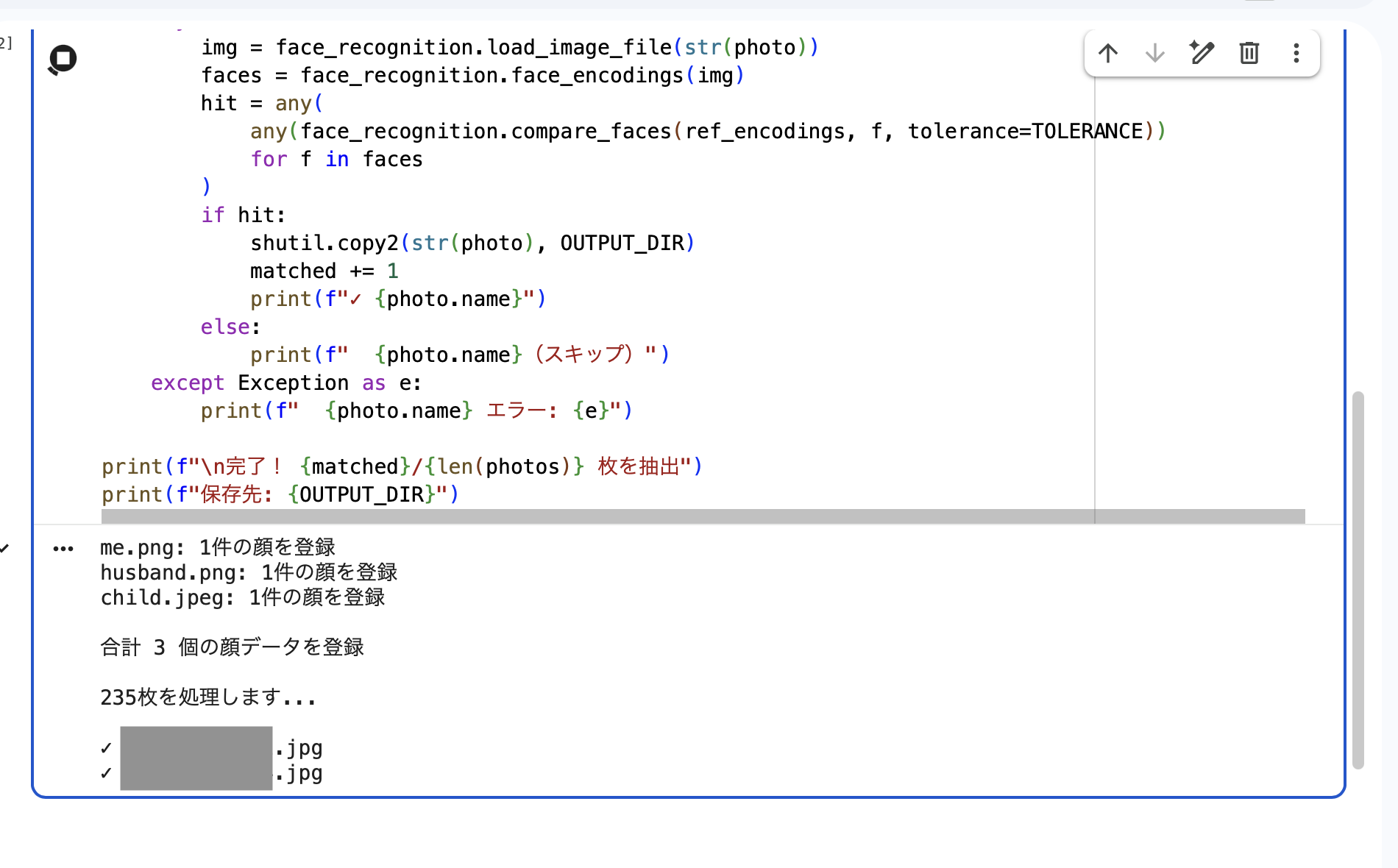Click the "235枚を処理します..." output text
Viewport: 1398px width, 868px height.
207,697
